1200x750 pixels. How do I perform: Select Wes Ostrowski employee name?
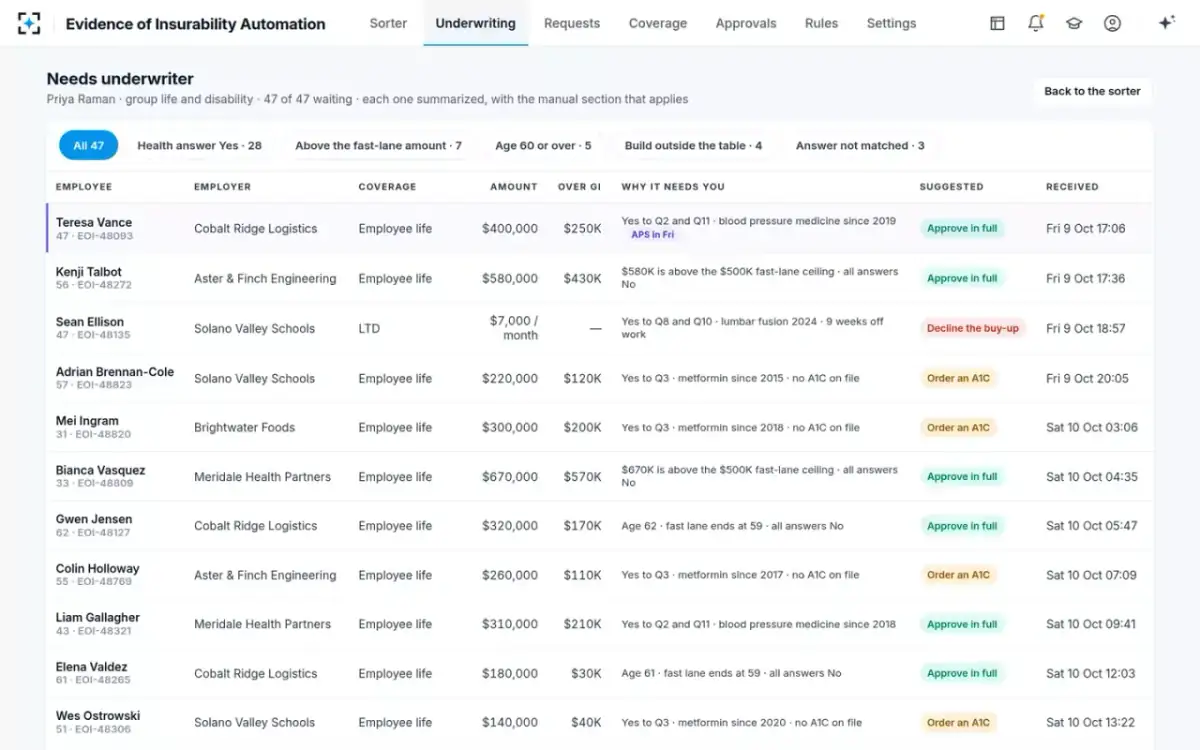pyautogui.click(x=98, y=716)
